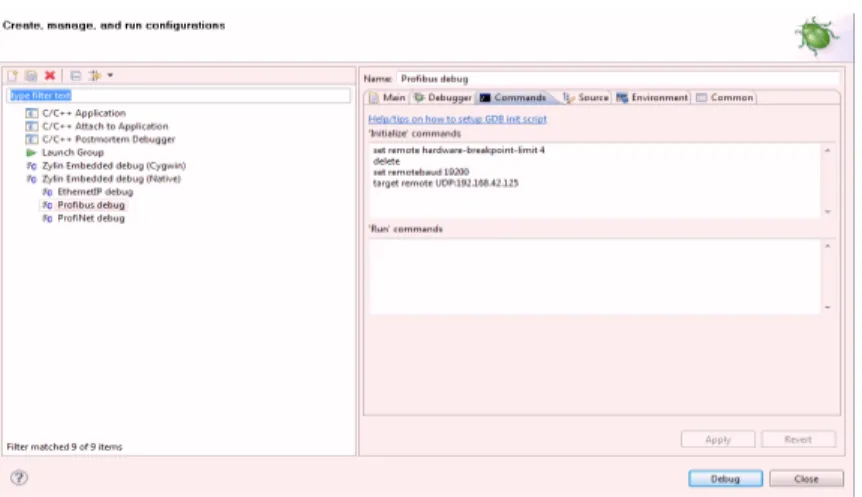The width and height of the screenshot is (862, 497).
Task: Click the Close button
Action: coord(806,479)
